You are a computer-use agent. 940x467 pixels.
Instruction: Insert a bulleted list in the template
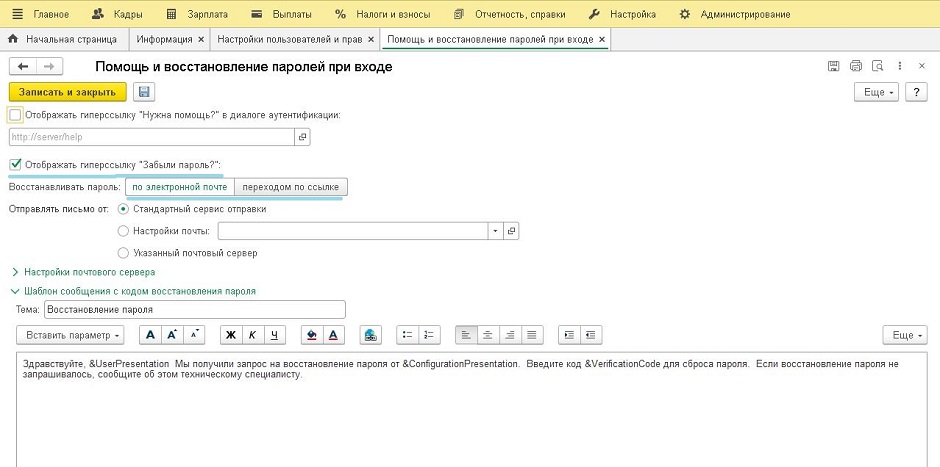click(x=406, y=335)
